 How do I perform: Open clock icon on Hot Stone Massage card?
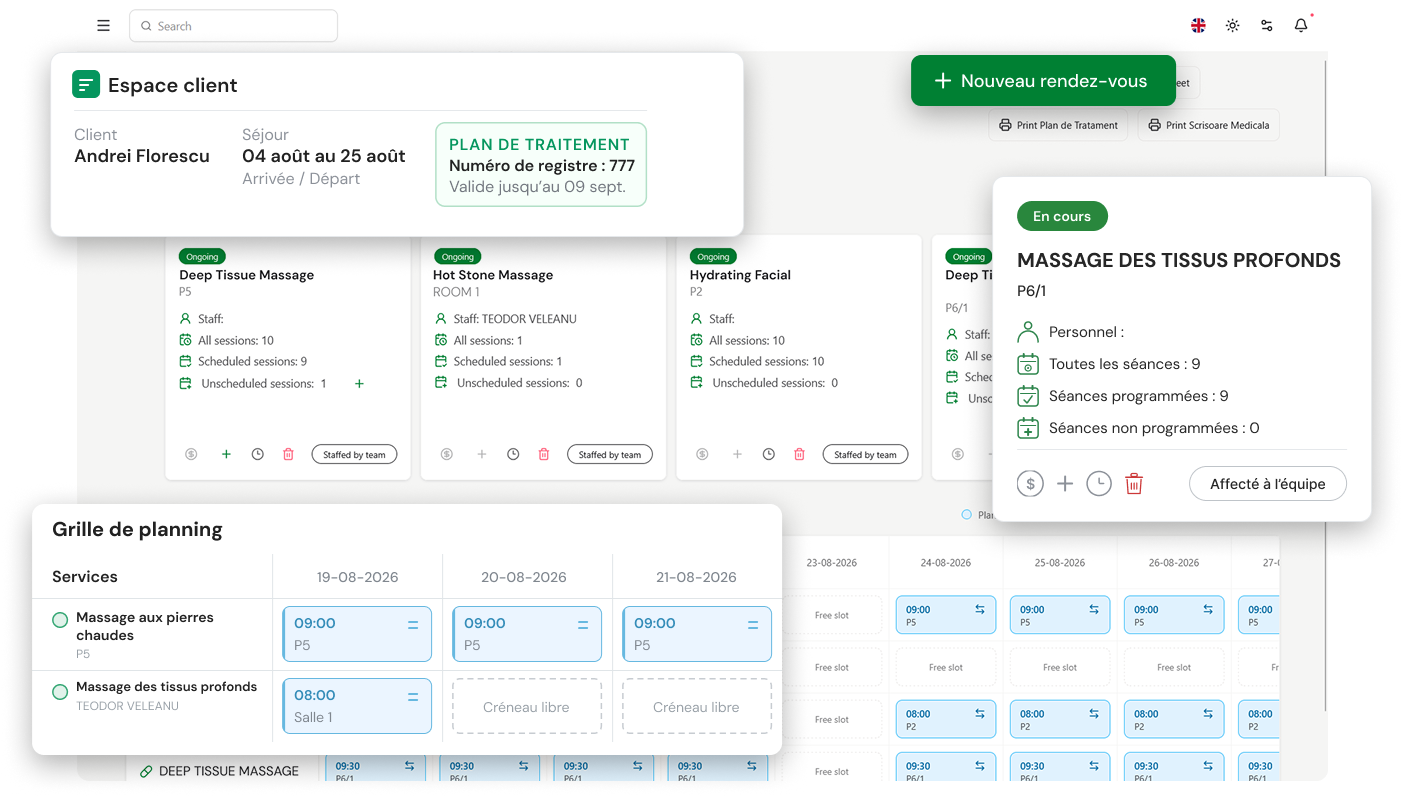[513, 454]
